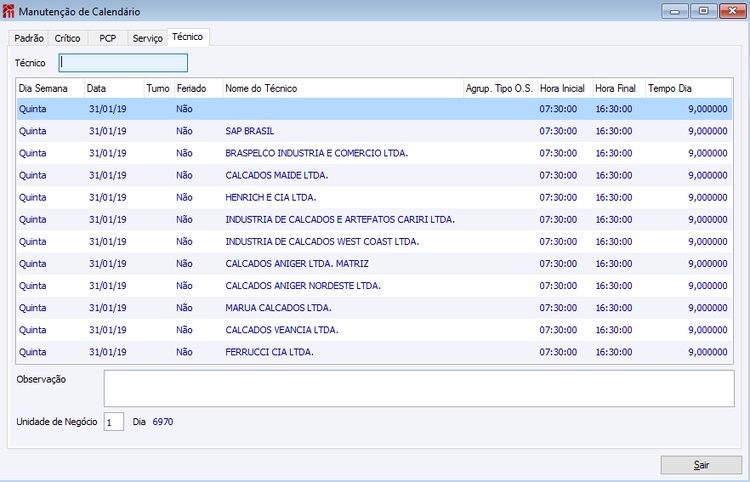Select the CALCADOS VEANCIA LTDA. row
The image size is (750, 482).
pos(374,330)
